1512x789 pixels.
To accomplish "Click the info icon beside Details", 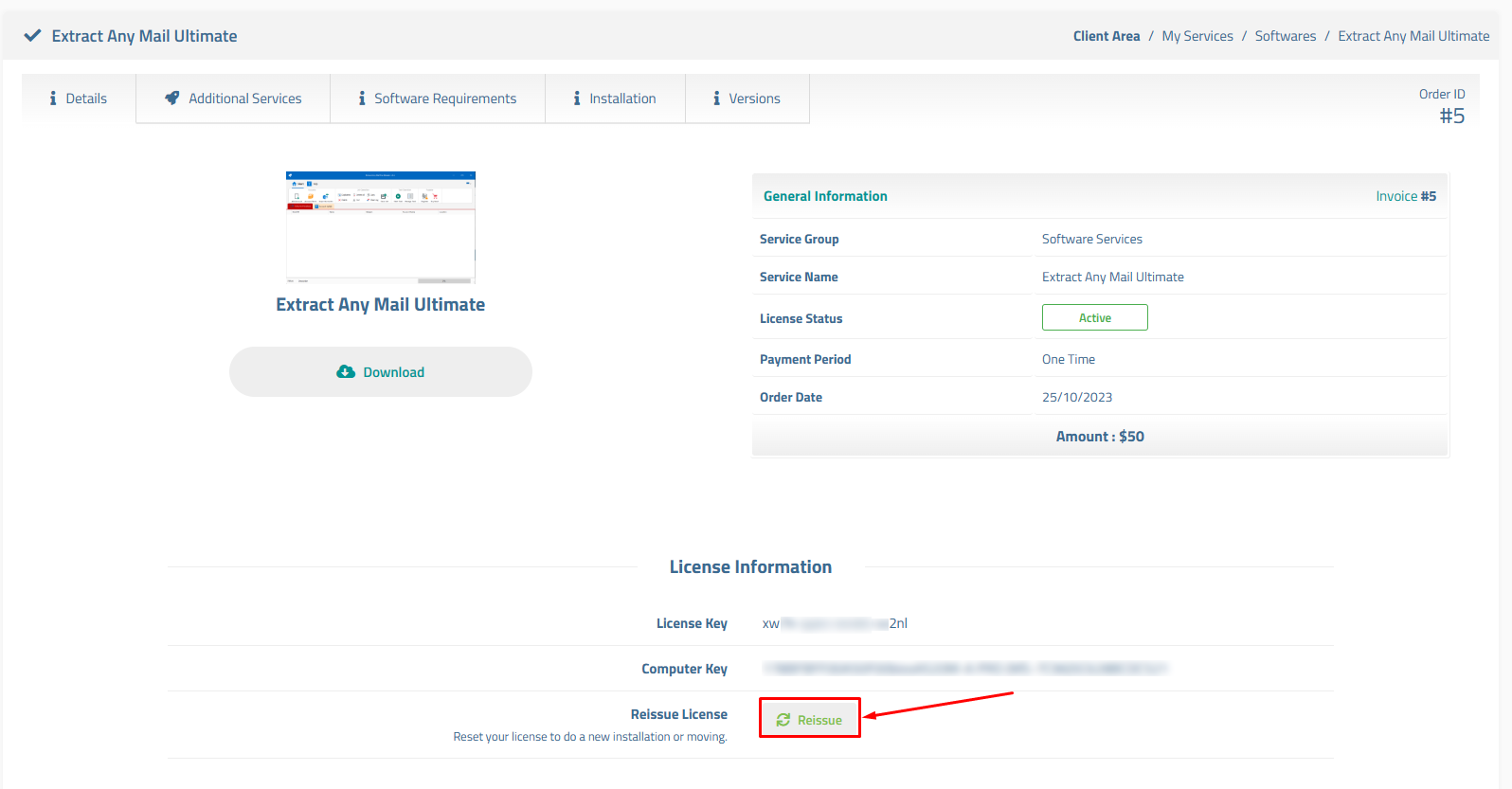I will click(x=53, y=99).
